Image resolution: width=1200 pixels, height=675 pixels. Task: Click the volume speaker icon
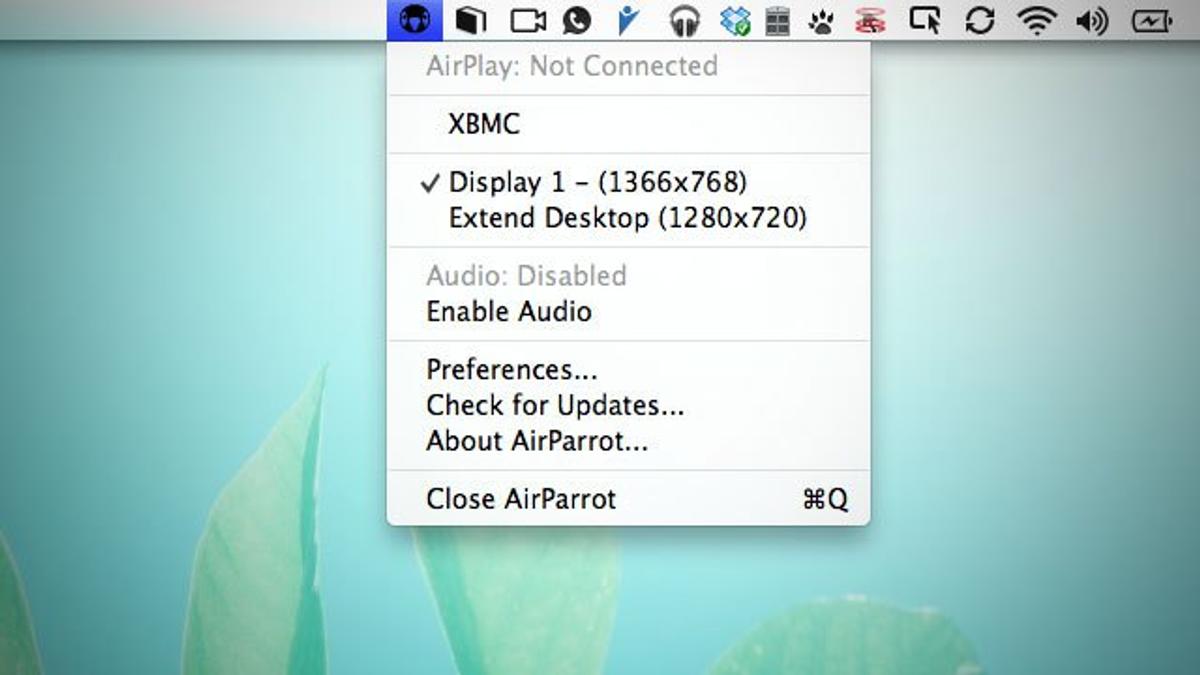point(1091,20)
